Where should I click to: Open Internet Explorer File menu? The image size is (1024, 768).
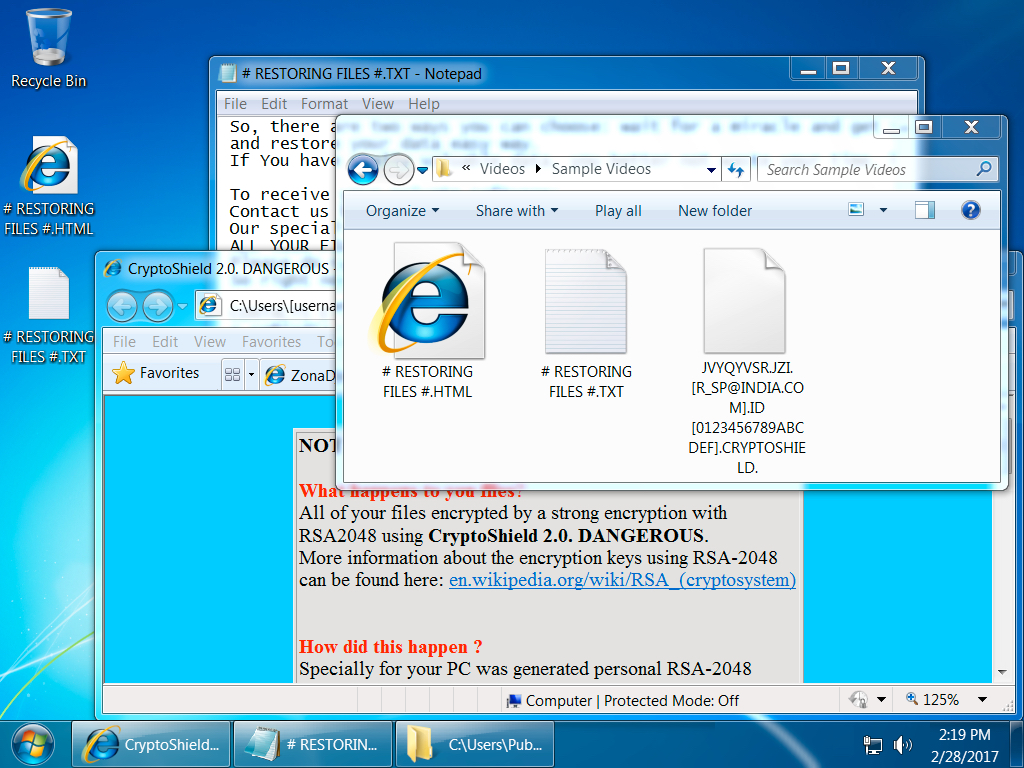click(x=124, y=342)
